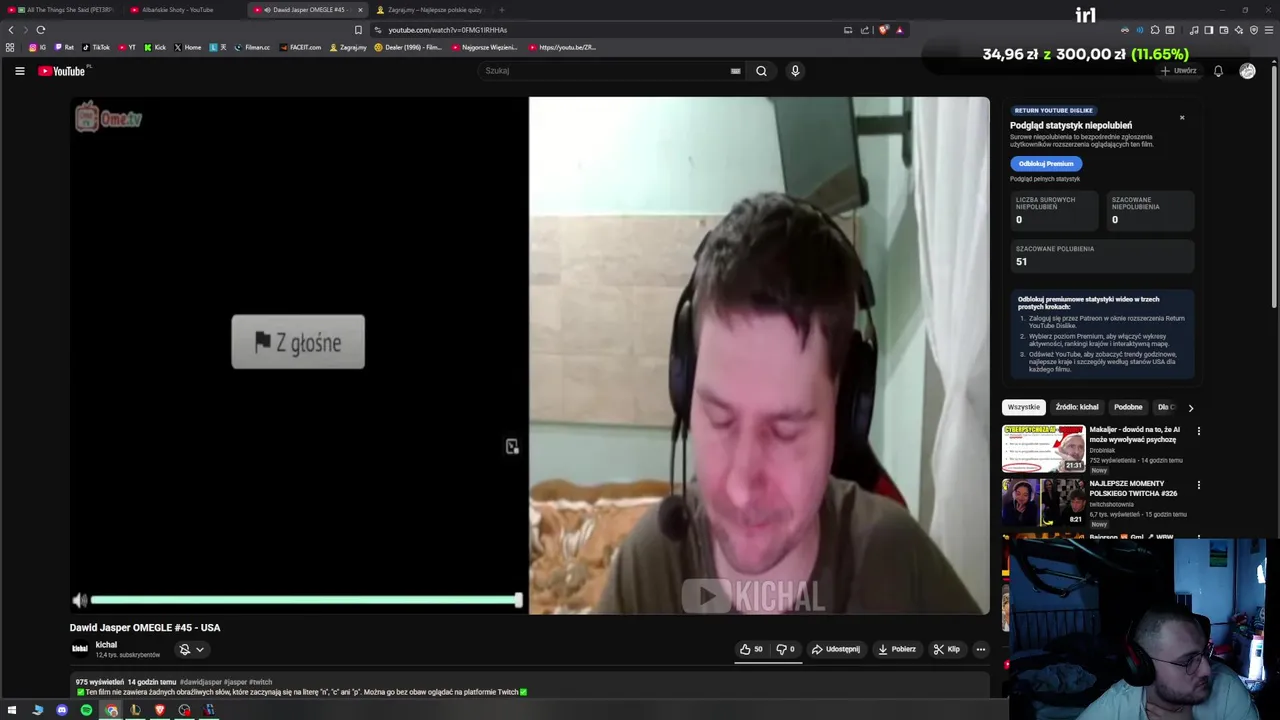Select the Podobne filter chip
This screenshot has height=720, width=1280.
pyautogui.click(x=1128, y=407)
